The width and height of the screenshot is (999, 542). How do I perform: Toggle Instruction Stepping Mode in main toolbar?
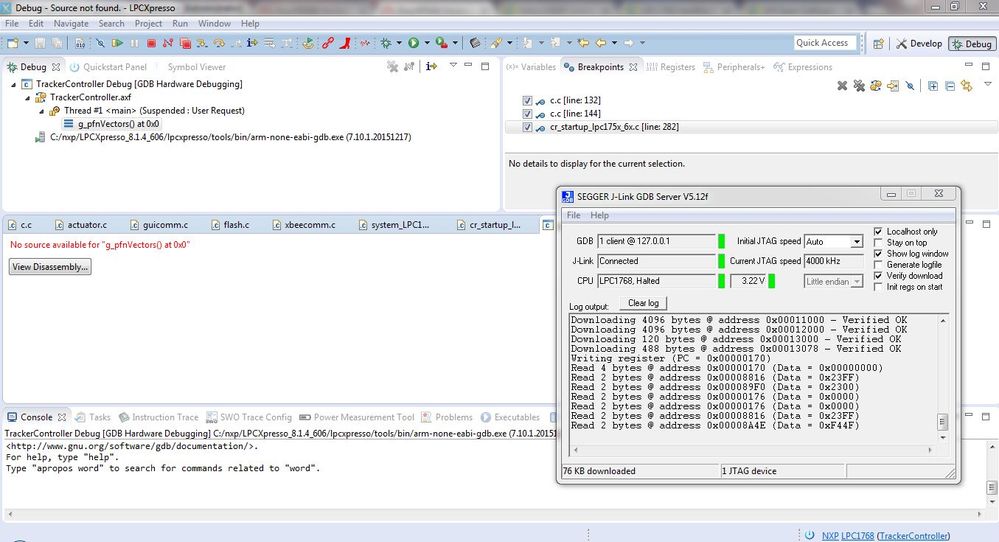[252, 43]
